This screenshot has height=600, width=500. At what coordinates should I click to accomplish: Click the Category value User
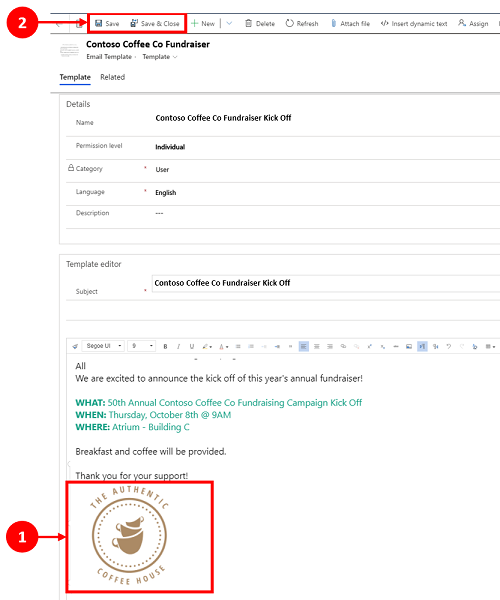pos(162,170)
